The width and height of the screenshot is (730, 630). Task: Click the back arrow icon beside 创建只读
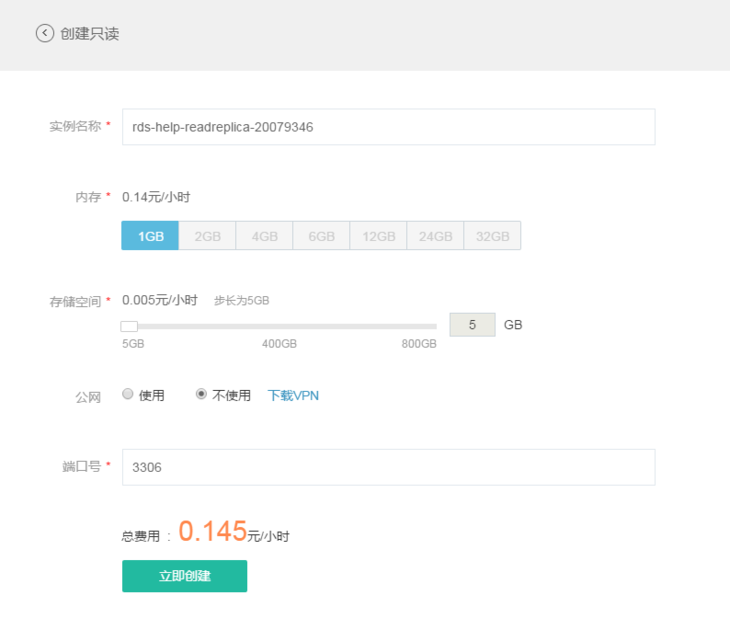tap(45, 33)
